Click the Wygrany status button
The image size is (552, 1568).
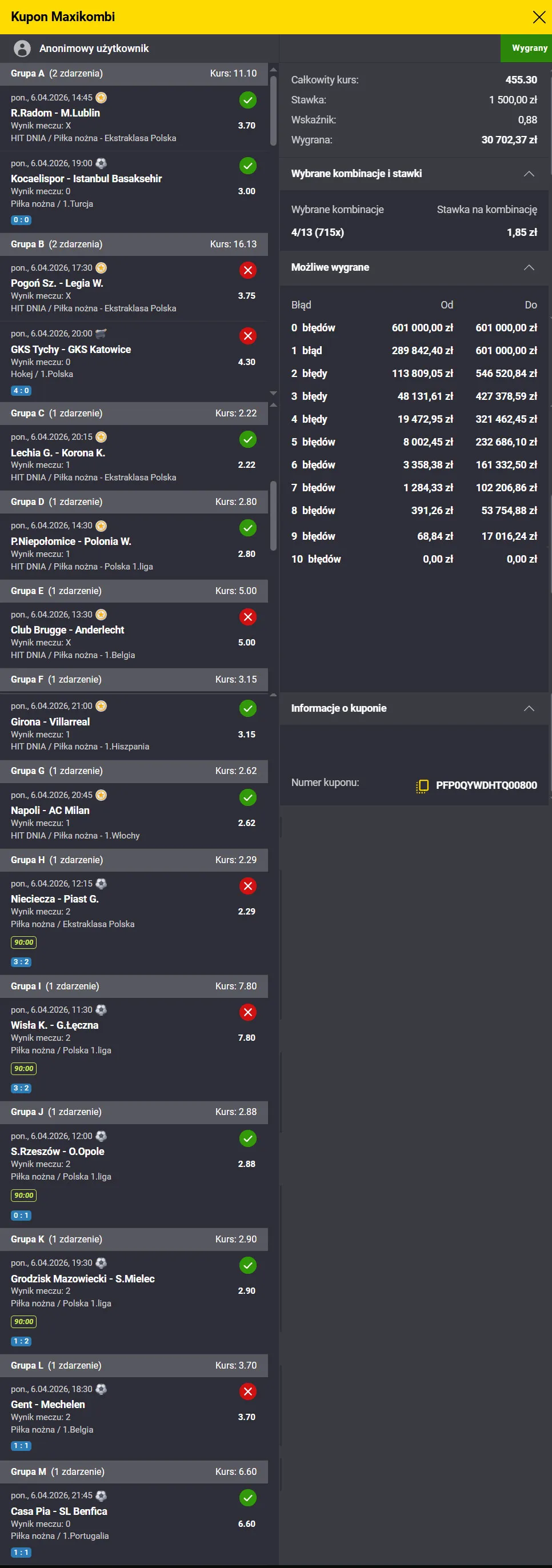(x=528, y=48)
